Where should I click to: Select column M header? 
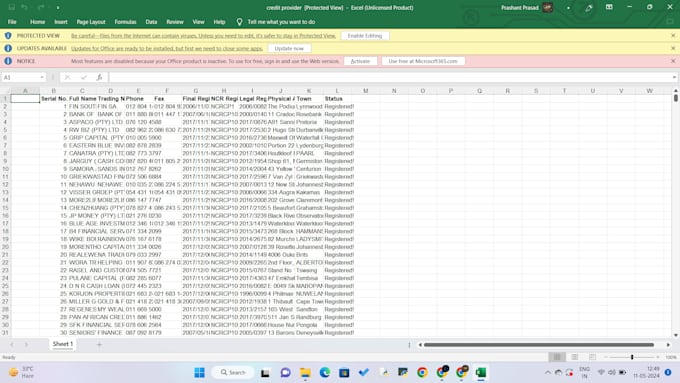tap(366, 91)
